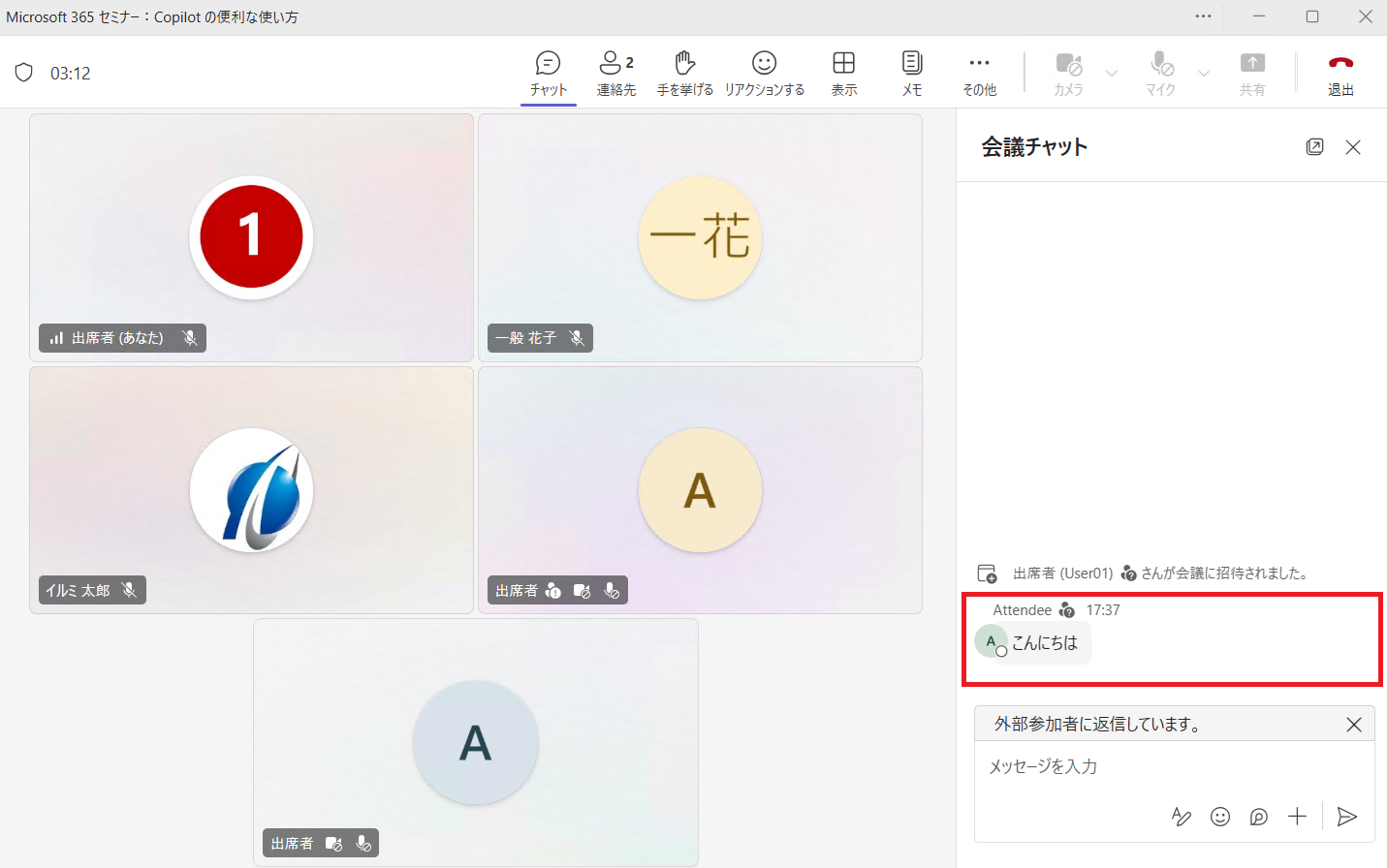1387x868 pixels.
Task: Send the chat message
Action: coord(1347,817)
